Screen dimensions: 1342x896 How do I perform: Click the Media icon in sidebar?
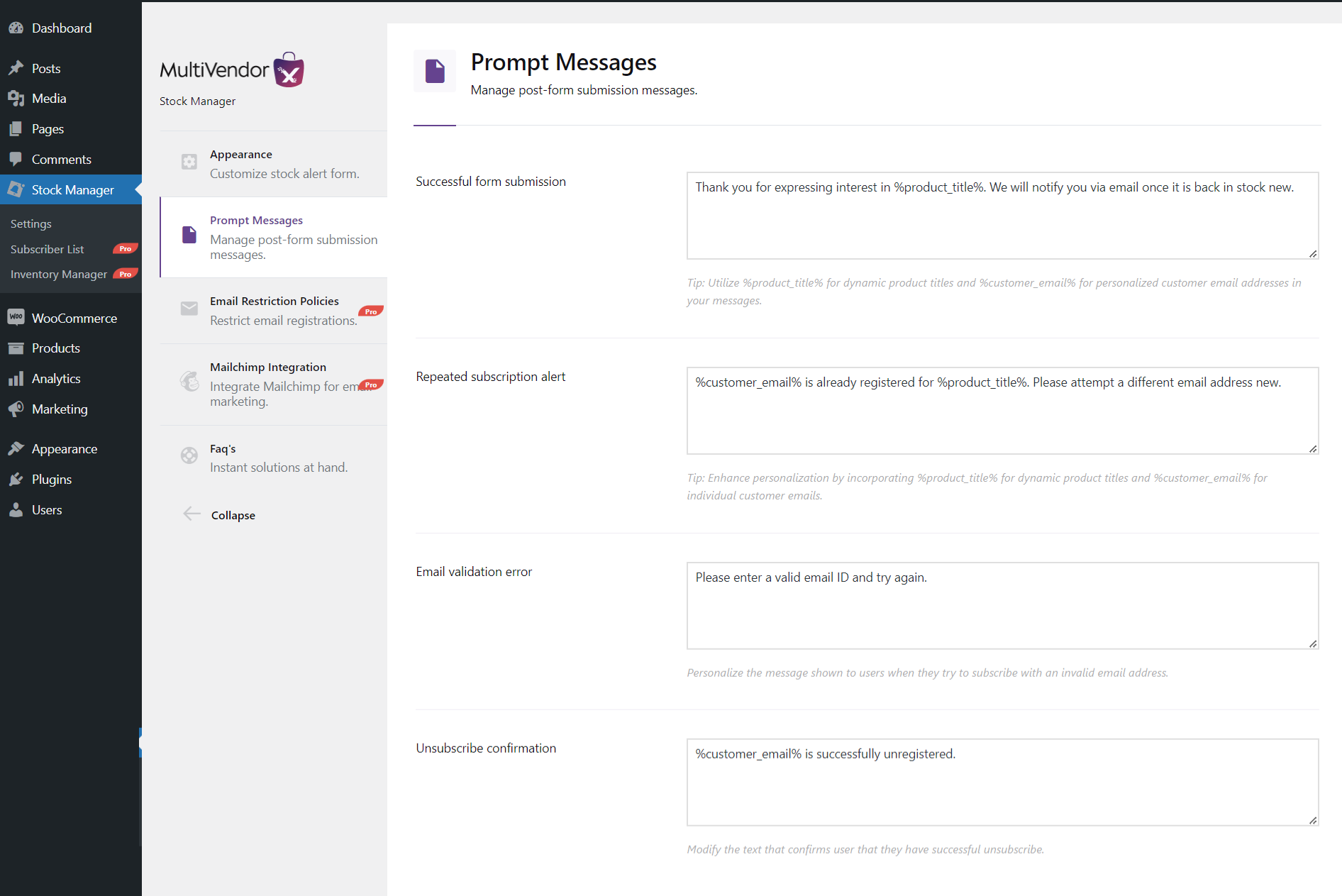click(16, 99)
